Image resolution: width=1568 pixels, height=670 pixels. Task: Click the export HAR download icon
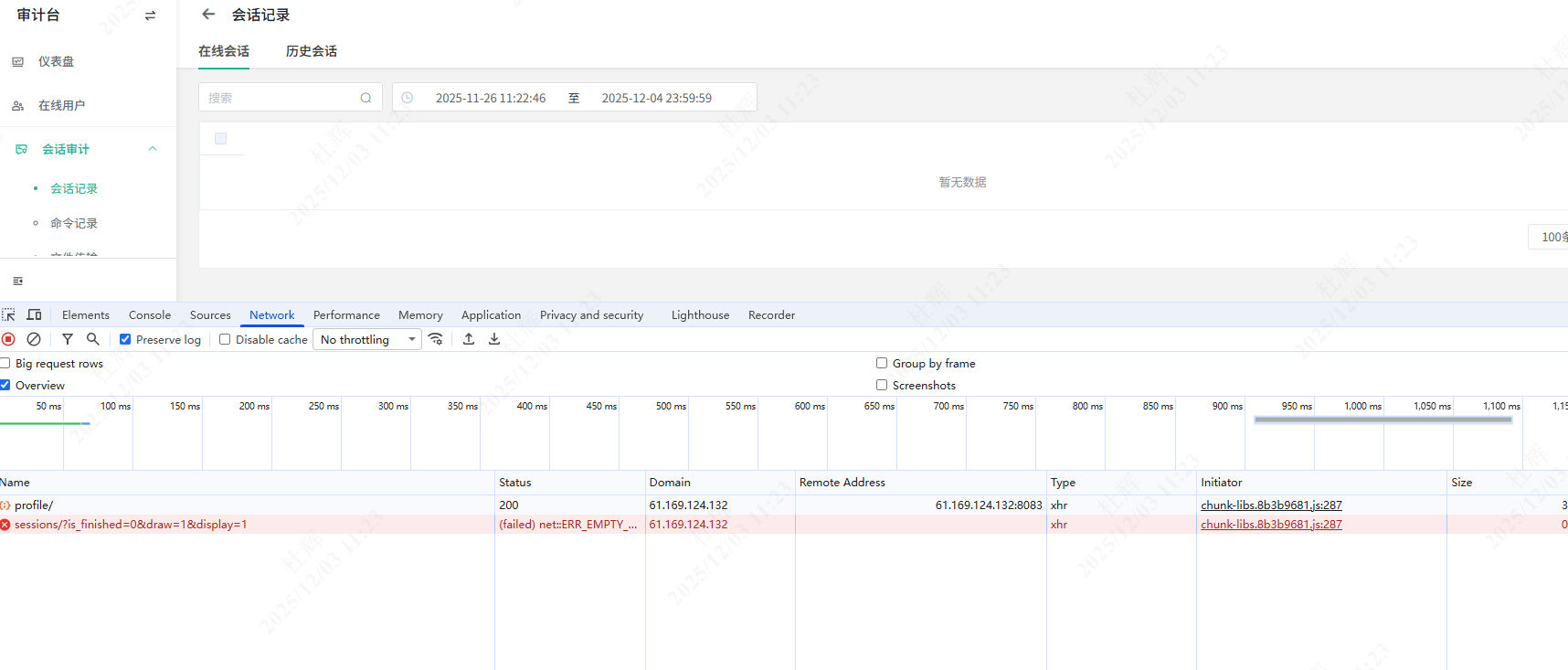pyautogui.click(x=494, y=339)
